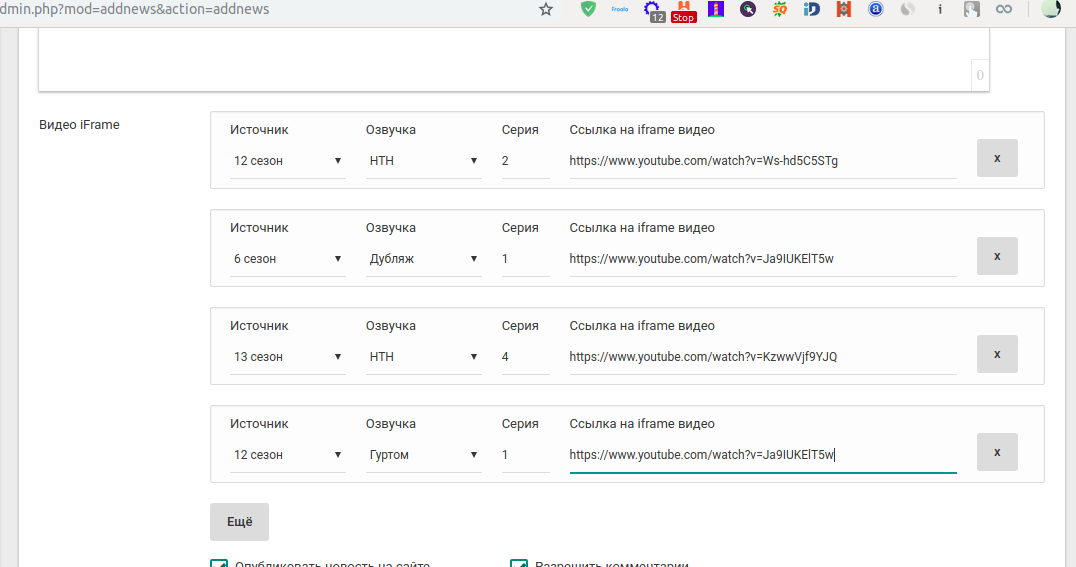
Task: Click iframe link field ending Ws-hd5C5STg
Action: click(x=763, y=161)
